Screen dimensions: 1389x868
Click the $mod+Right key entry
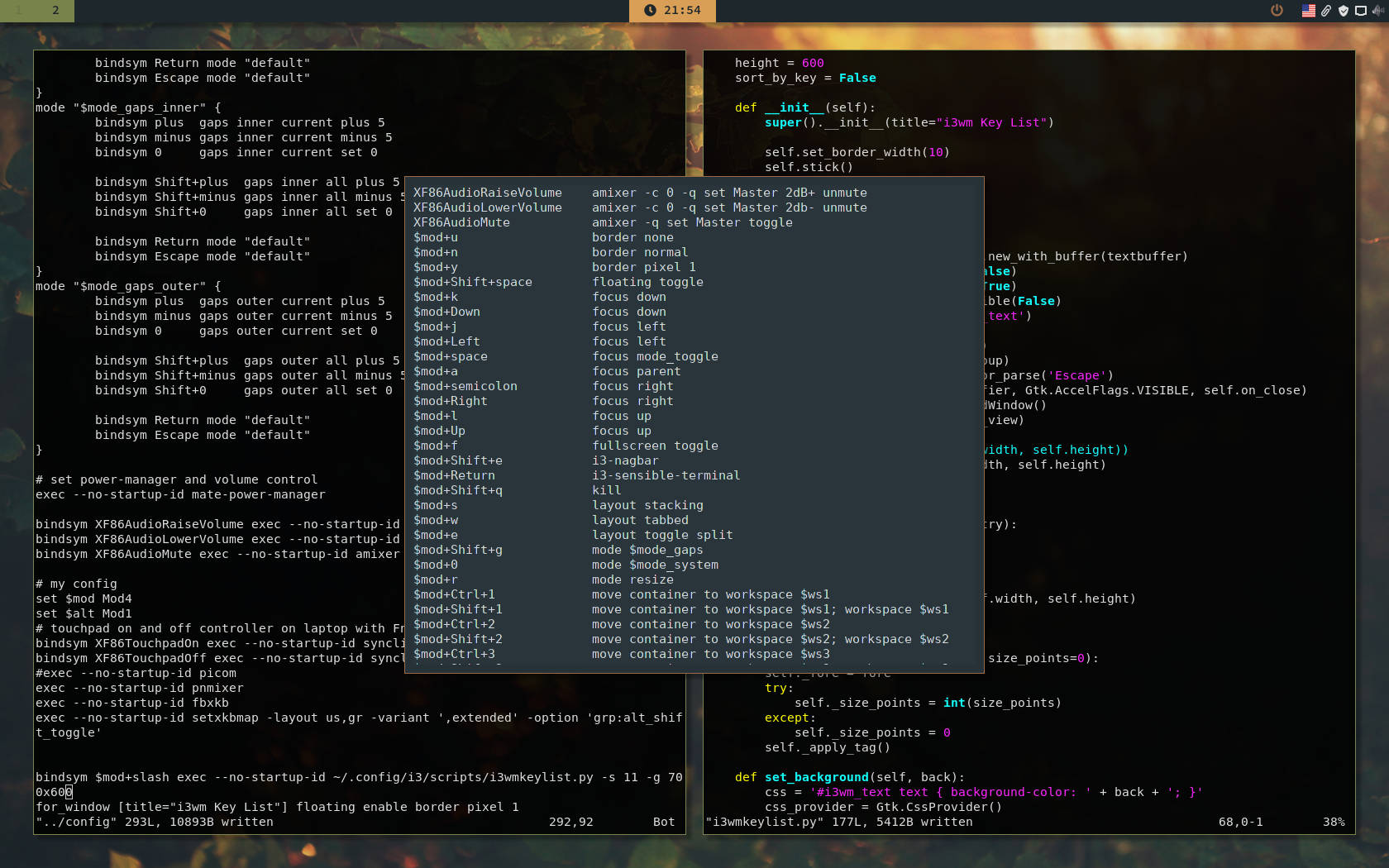coord(451,401)
